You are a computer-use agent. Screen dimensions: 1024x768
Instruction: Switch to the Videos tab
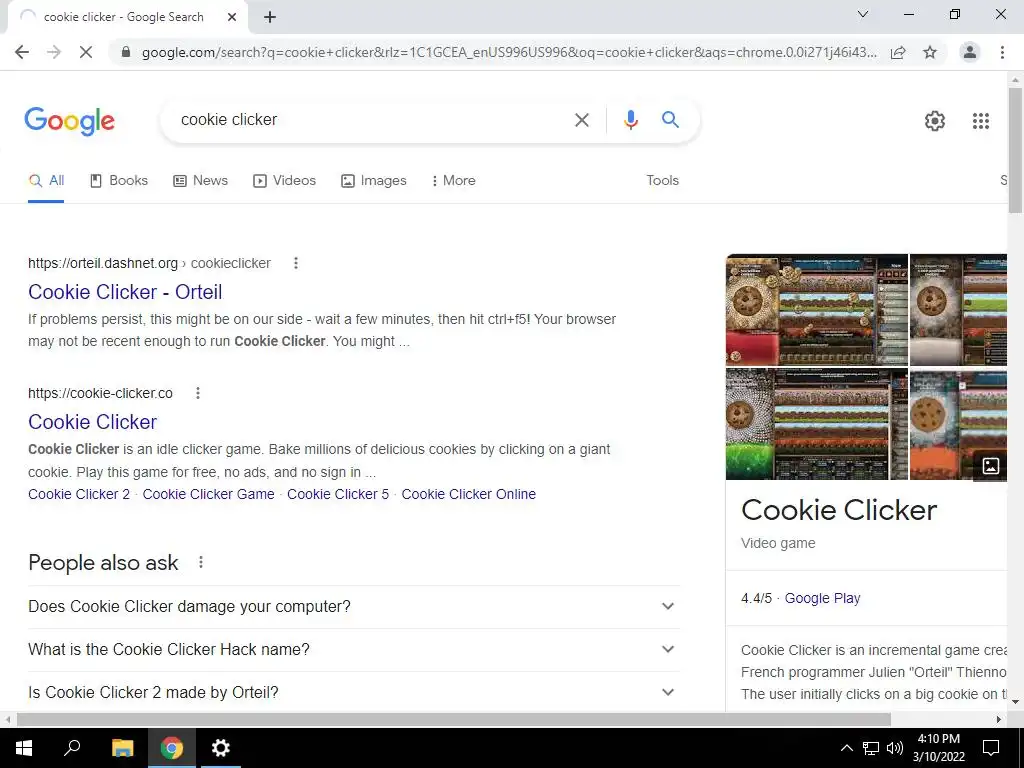click(x=284, y=181)
